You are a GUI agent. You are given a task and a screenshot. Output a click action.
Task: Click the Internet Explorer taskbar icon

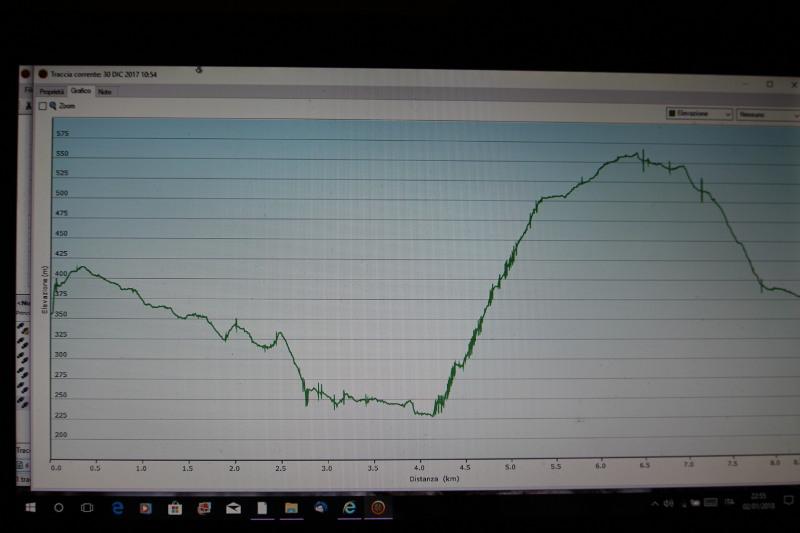(x=350, y=507)
